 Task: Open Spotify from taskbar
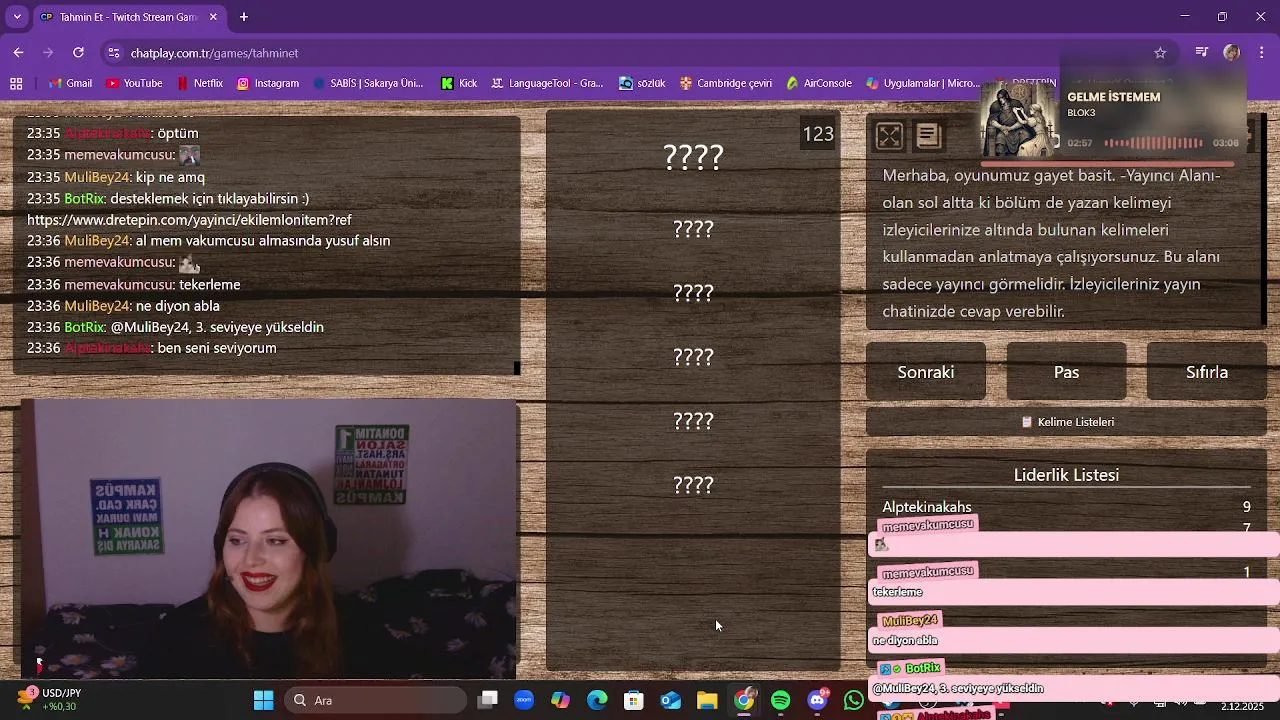pos(781,700)
